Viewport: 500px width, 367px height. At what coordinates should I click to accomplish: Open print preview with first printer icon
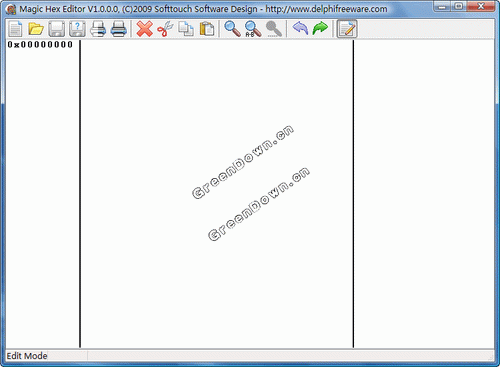point(98,29)
